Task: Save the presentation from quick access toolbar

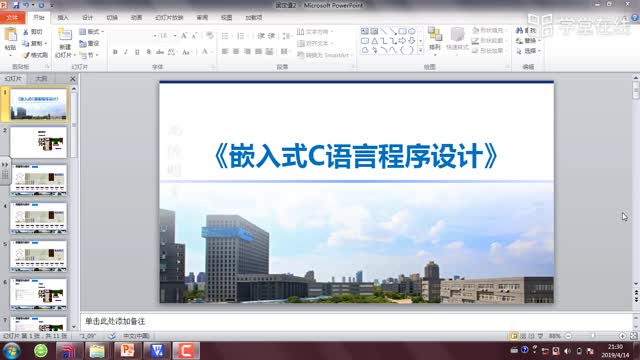Action: tap(16, 5)
